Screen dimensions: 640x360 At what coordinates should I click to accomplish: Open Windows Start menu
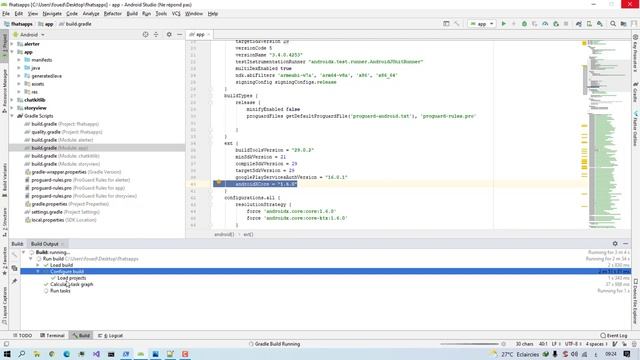coord(7,354)
